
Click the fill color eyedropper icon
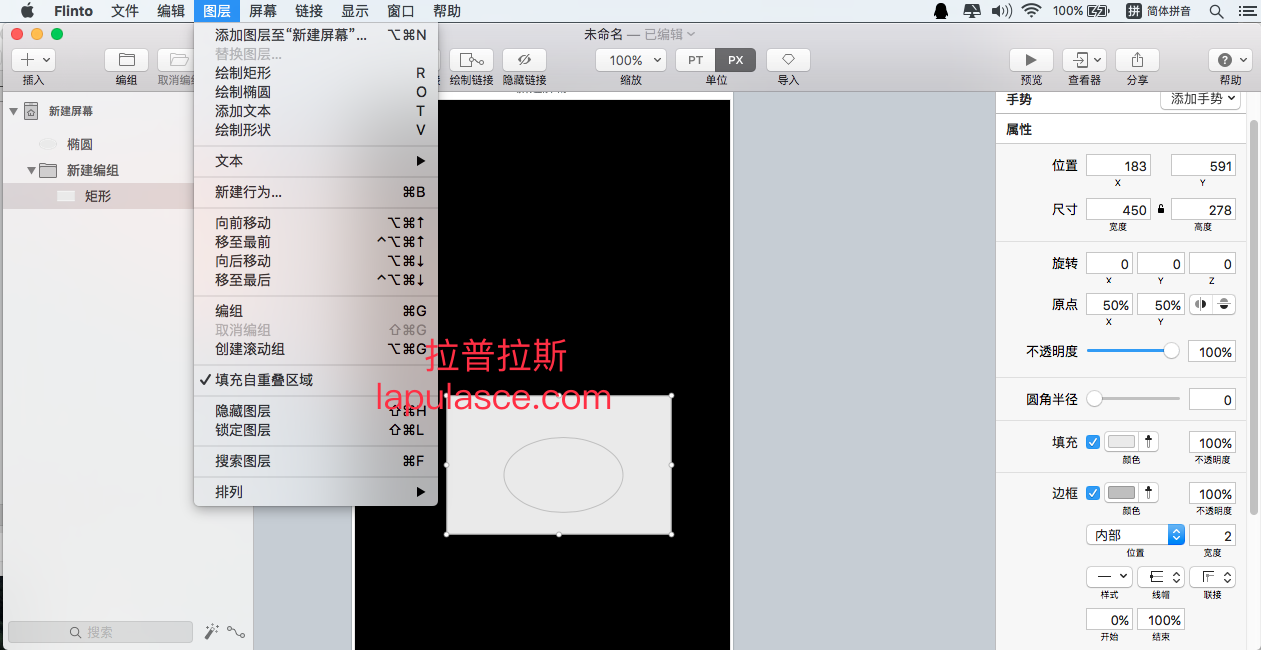point(1148,441)
